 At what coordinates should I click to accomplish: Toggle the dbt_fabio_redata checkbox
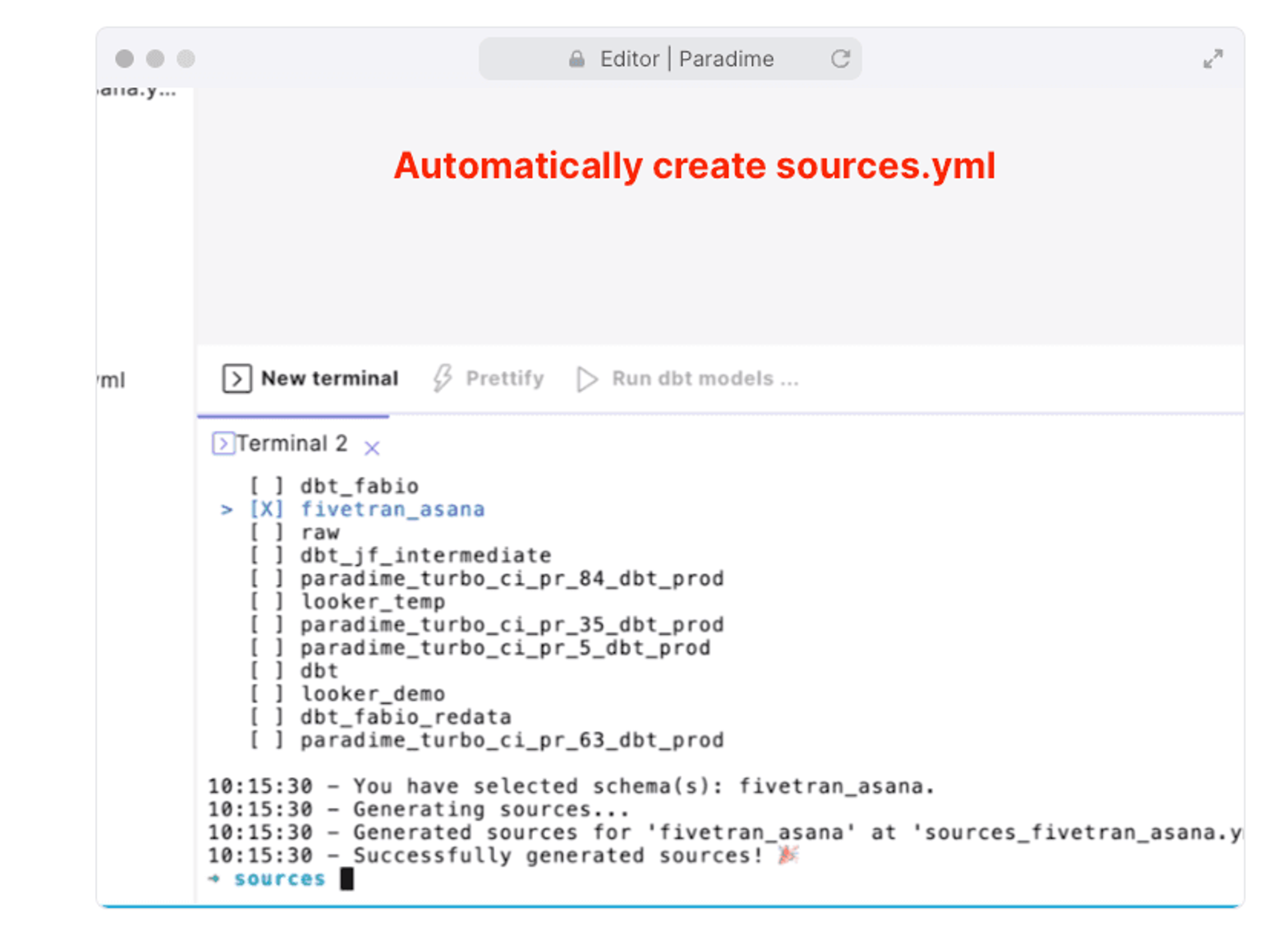(266, 717)
